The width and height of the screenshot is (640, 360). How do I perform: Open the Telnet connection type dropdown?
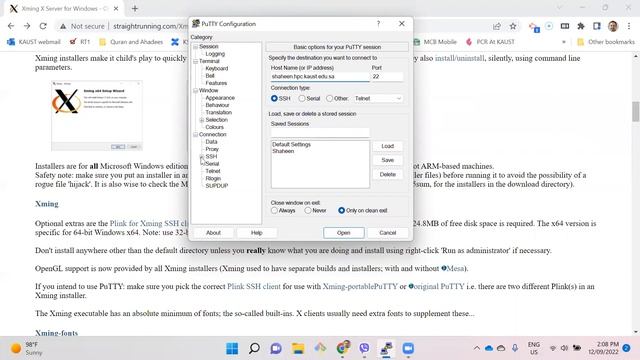(378, 98)
